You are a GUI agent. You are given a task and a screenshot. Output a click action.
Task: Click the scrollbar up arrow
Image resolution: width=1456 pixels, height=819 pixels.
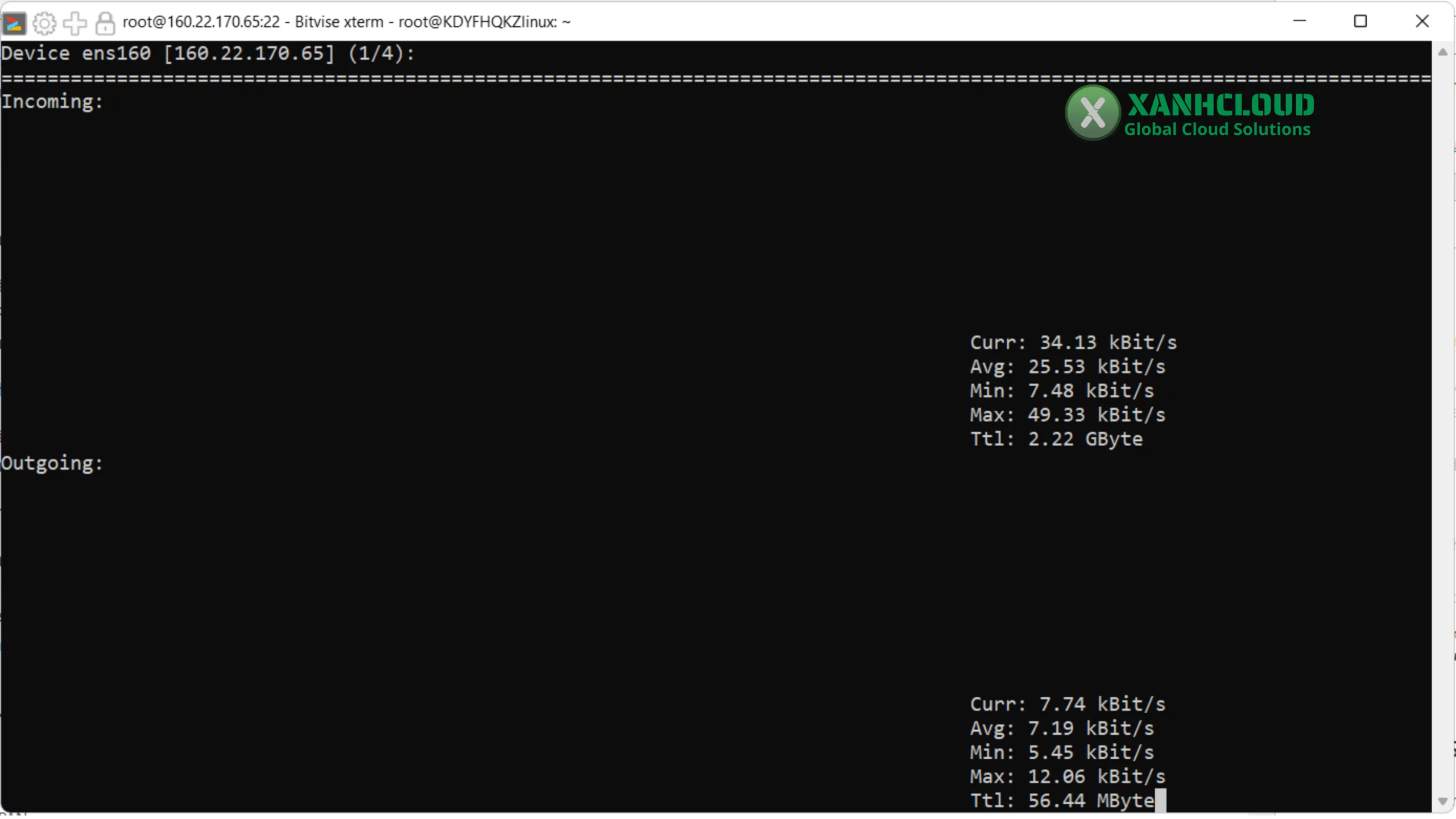pos(1442,53)
